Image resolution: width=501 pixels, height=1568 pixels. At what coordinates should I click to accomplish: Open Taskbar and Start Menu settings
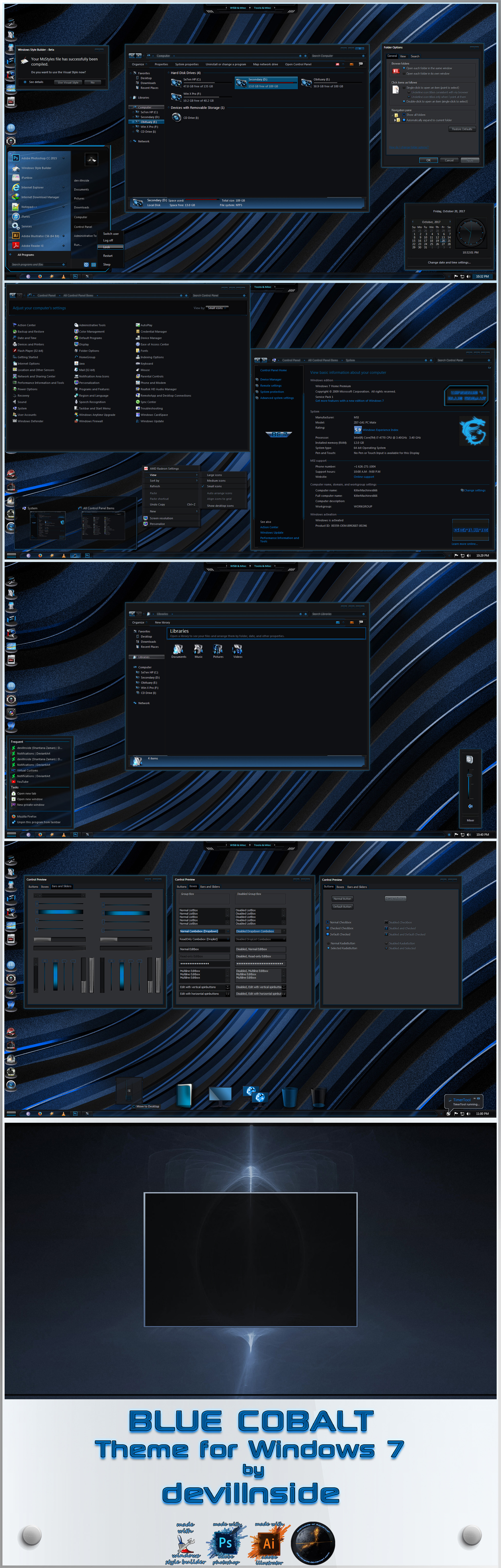tap(95, 408)
